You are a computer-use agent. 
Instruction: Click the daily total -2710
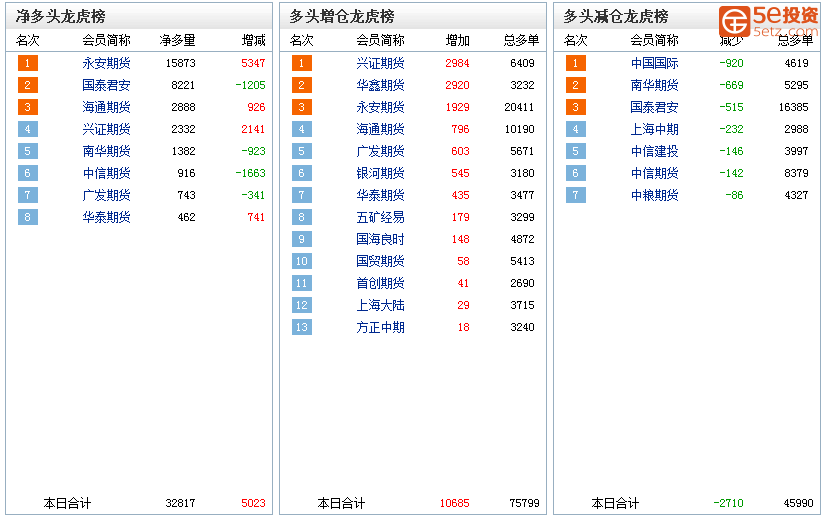click(x=729, y=503)
